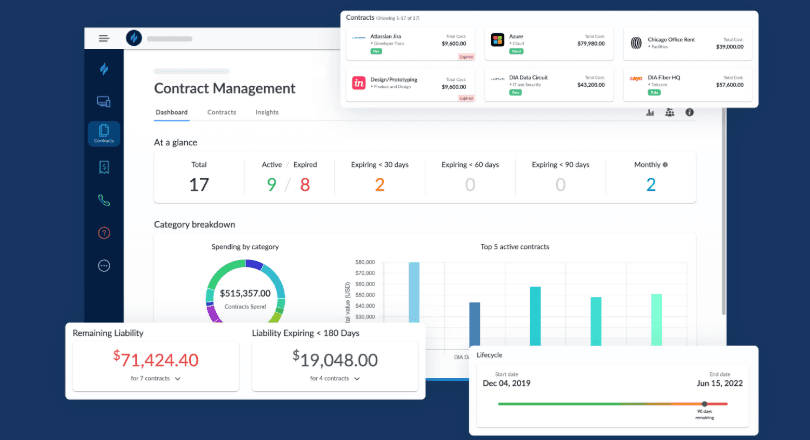Open the Azure contract card
The width and height of the screenshot is (810, 440).
549,44
